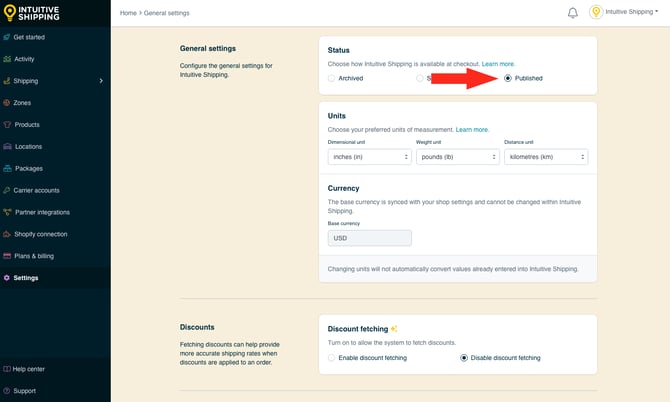Open the Distance unit dropdown

pos(546,157)
